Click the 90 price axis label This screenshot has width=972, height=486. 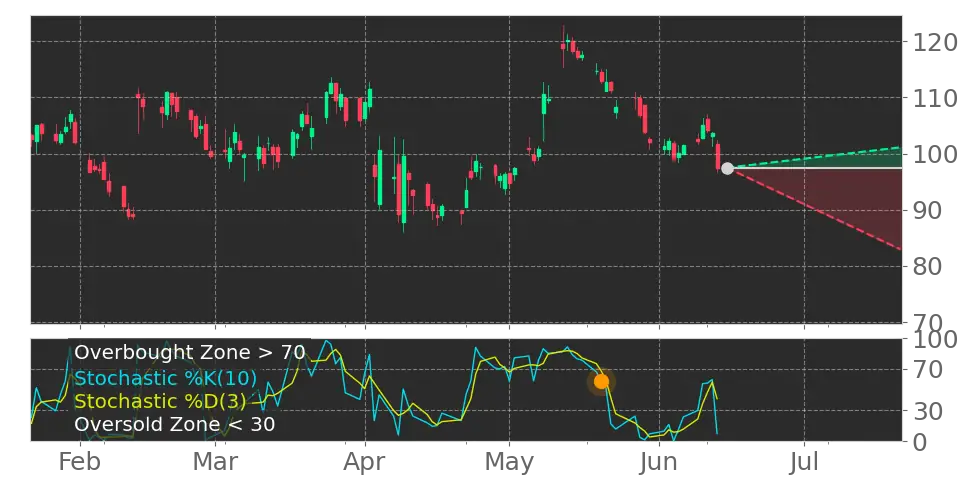(926, 211)
